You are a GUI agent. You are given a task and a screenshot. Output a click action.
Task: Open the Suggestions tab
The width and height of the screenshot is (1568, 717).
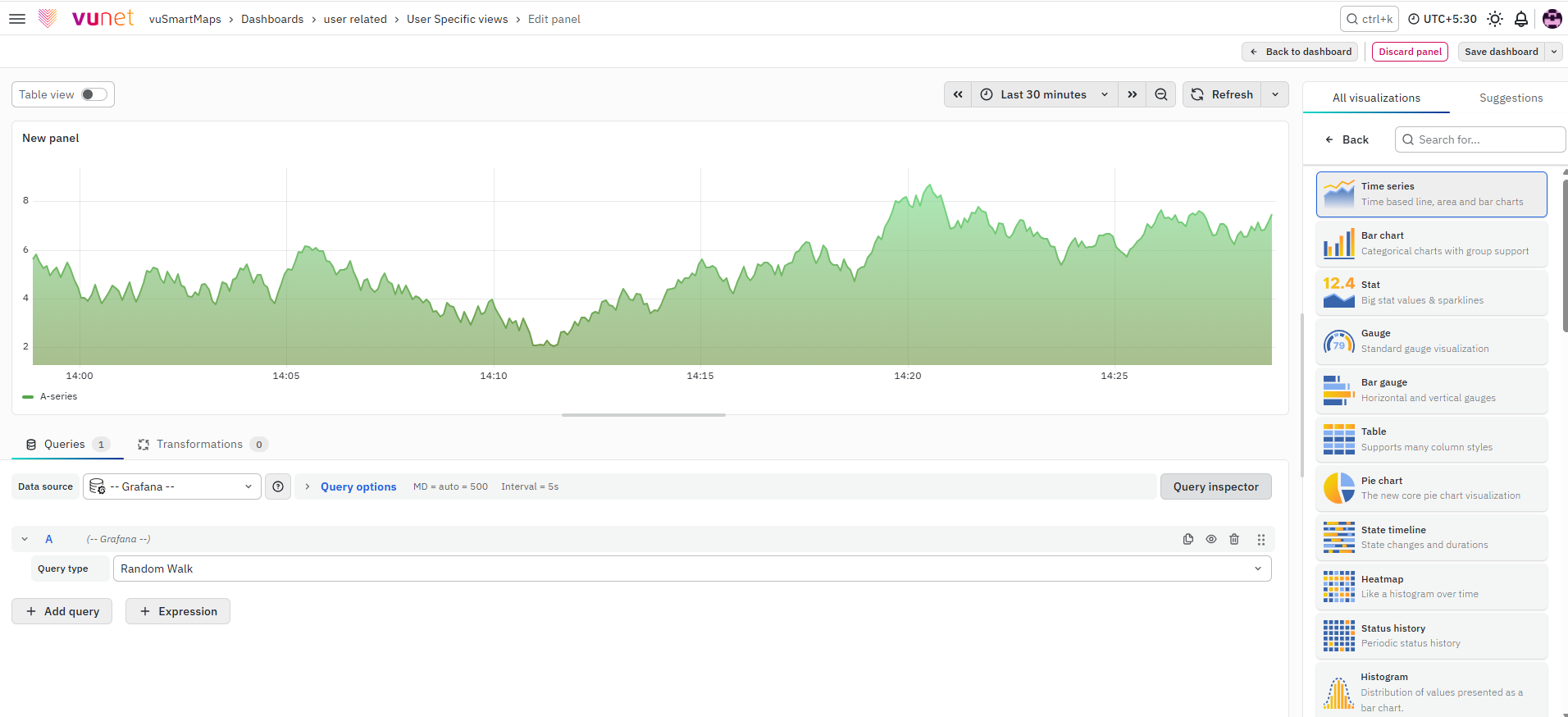(1511, 98)
